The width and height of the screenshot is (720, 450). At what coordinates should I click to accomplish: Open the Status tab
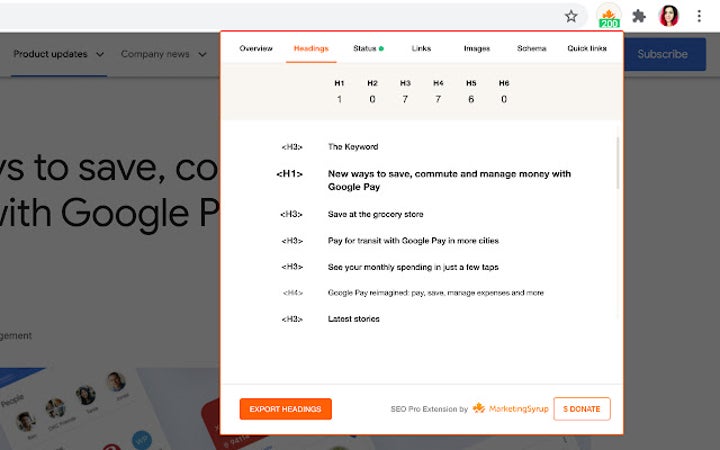pyautogui.click(x=367, y=48)
